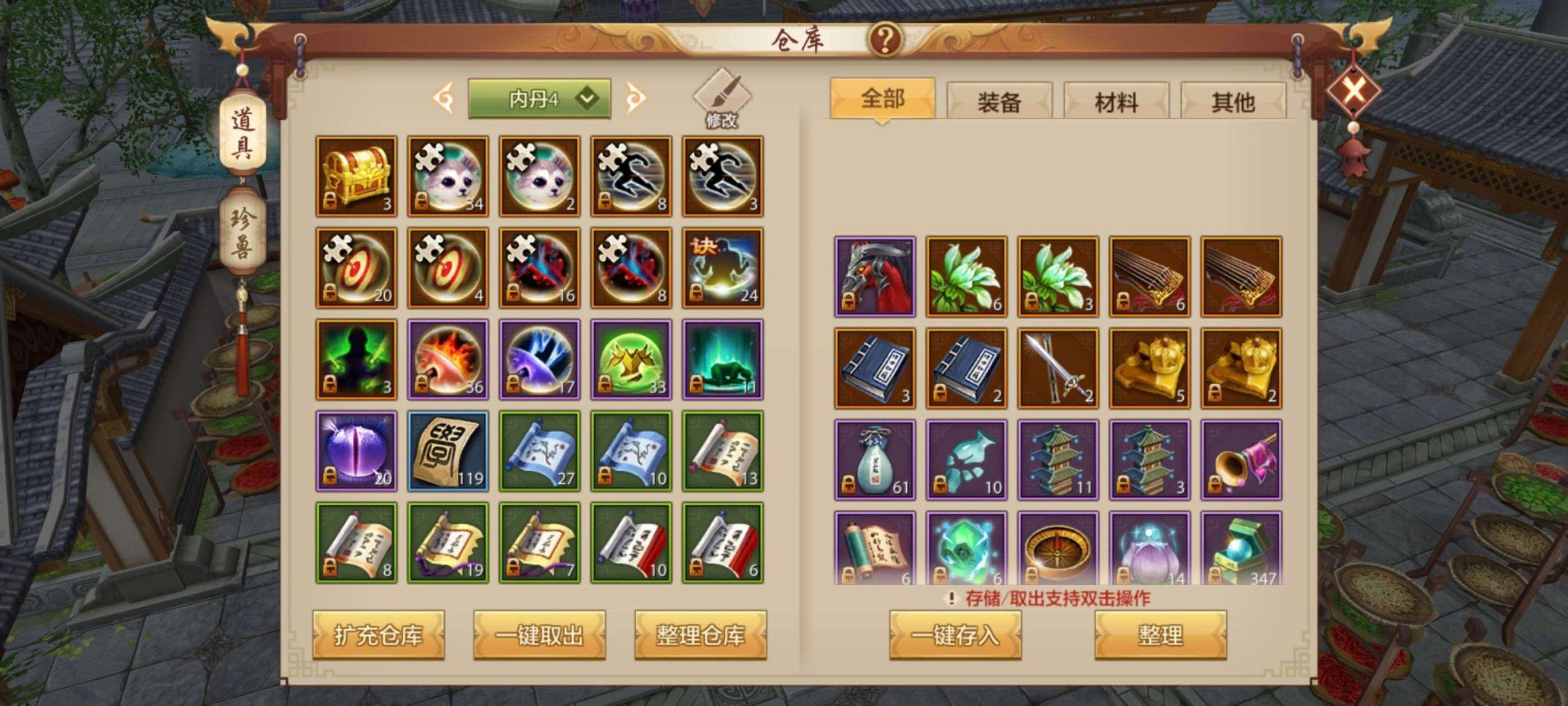This screenshot has width=1568, height=706.
Task: Select the golden treasure chest item
Action: pos(356,176)
